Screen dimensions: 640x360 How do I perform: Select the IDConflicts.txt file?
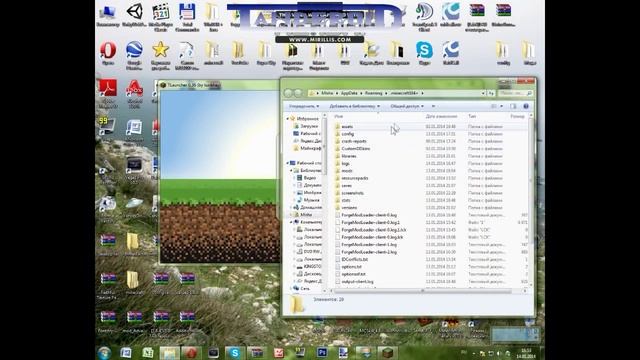354,259
